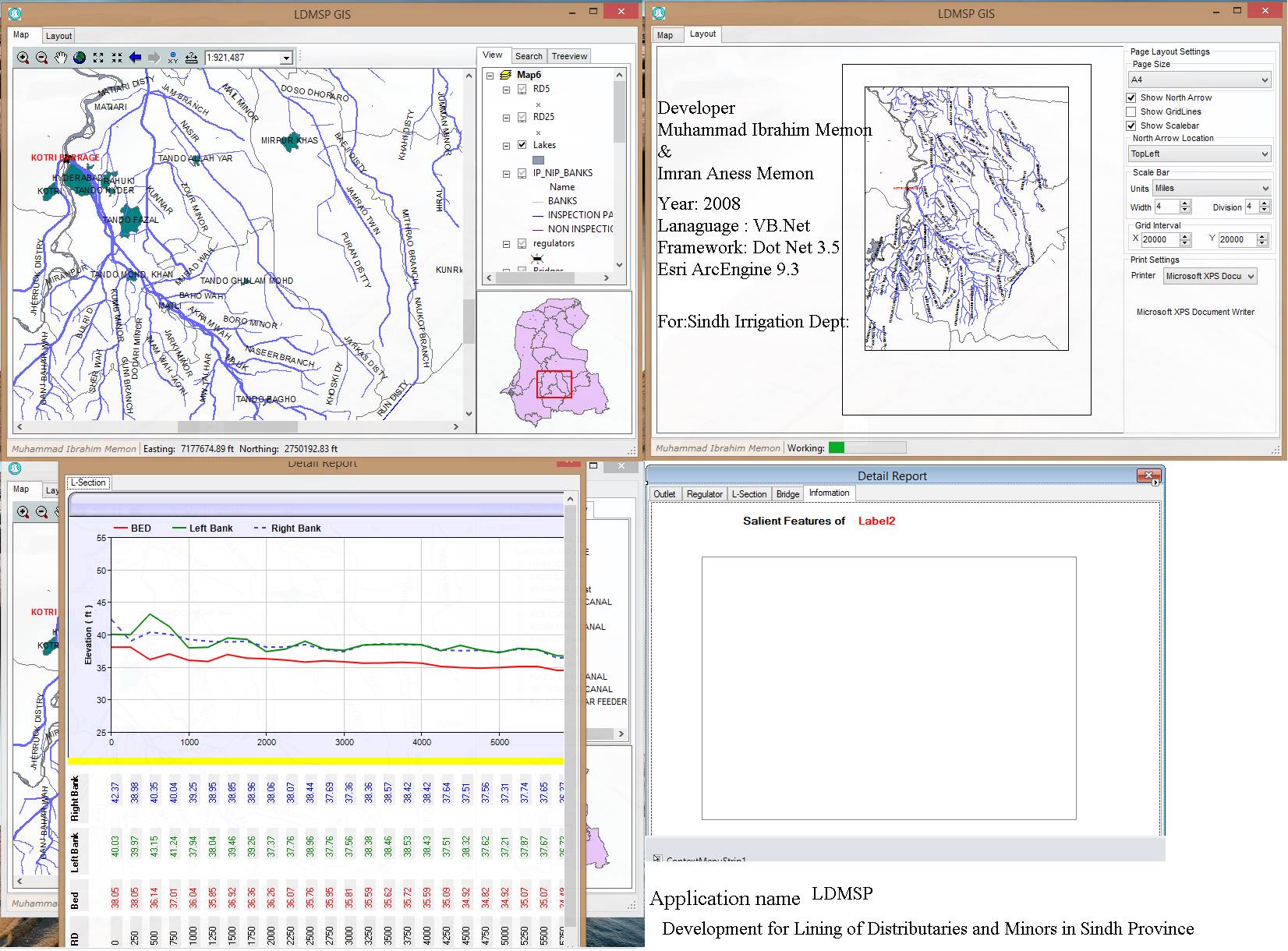The image size is (1288, 951).
Task: Open the Scale Bar Units dropdown
Action: tap(1212, 189)
